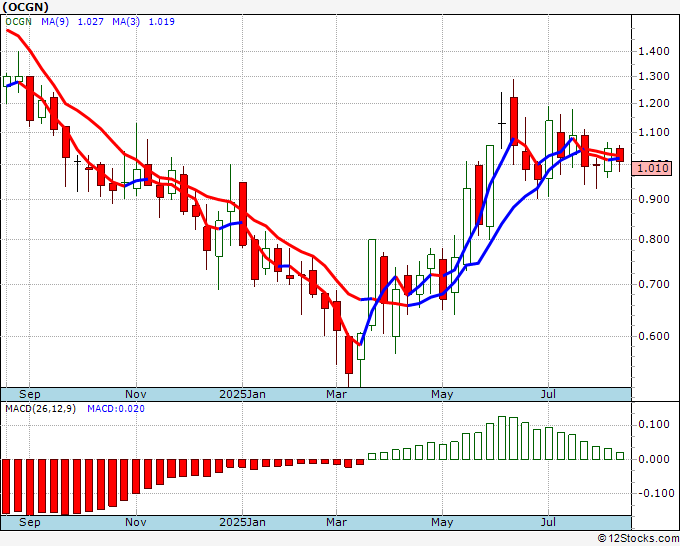Click the 1.400 price axis label
Screen dimensions: 680x546
654,51
